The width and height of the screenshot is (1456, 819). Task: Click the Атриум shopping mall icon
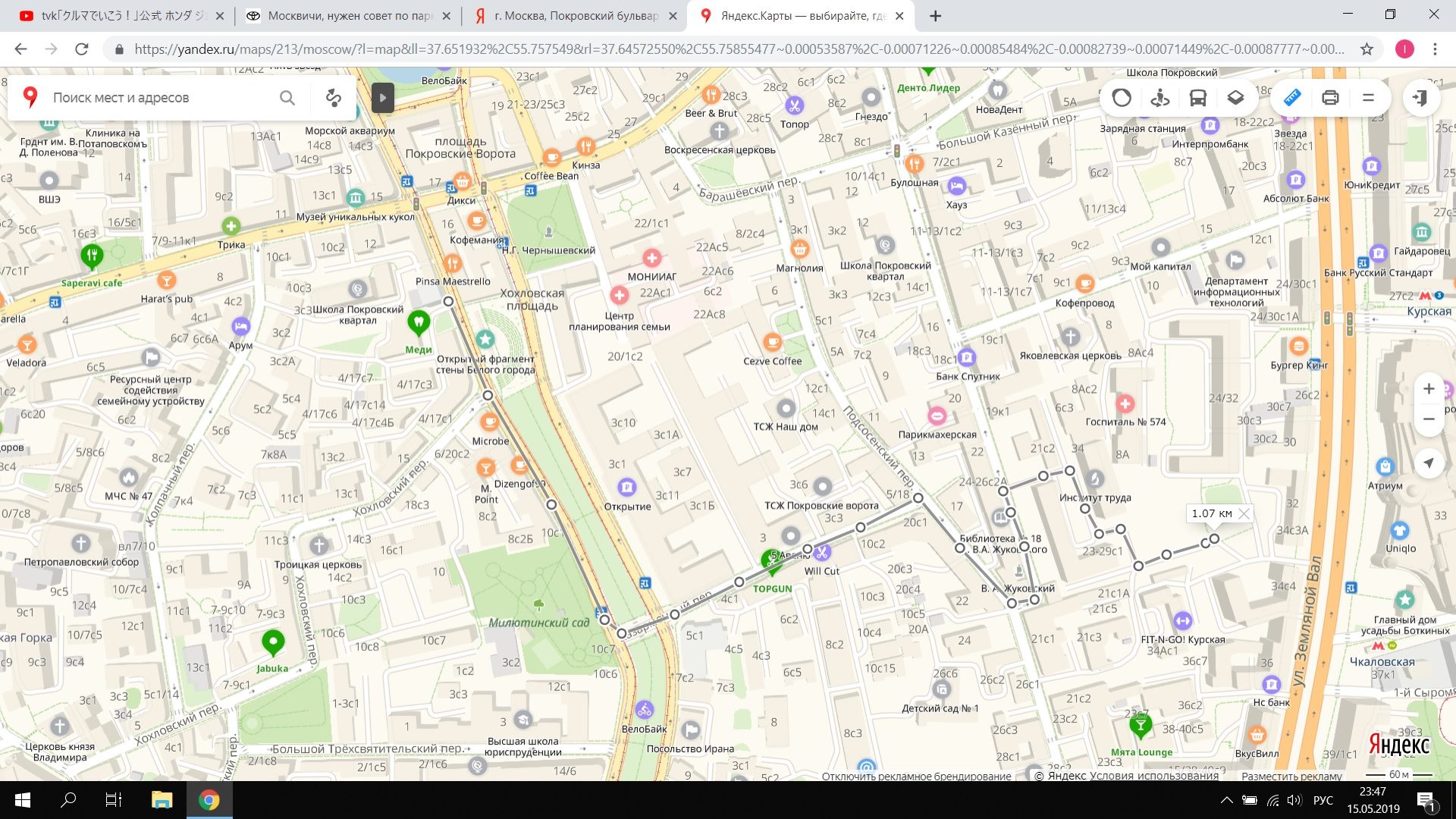pyautogui.click(x=1385, y=467)
